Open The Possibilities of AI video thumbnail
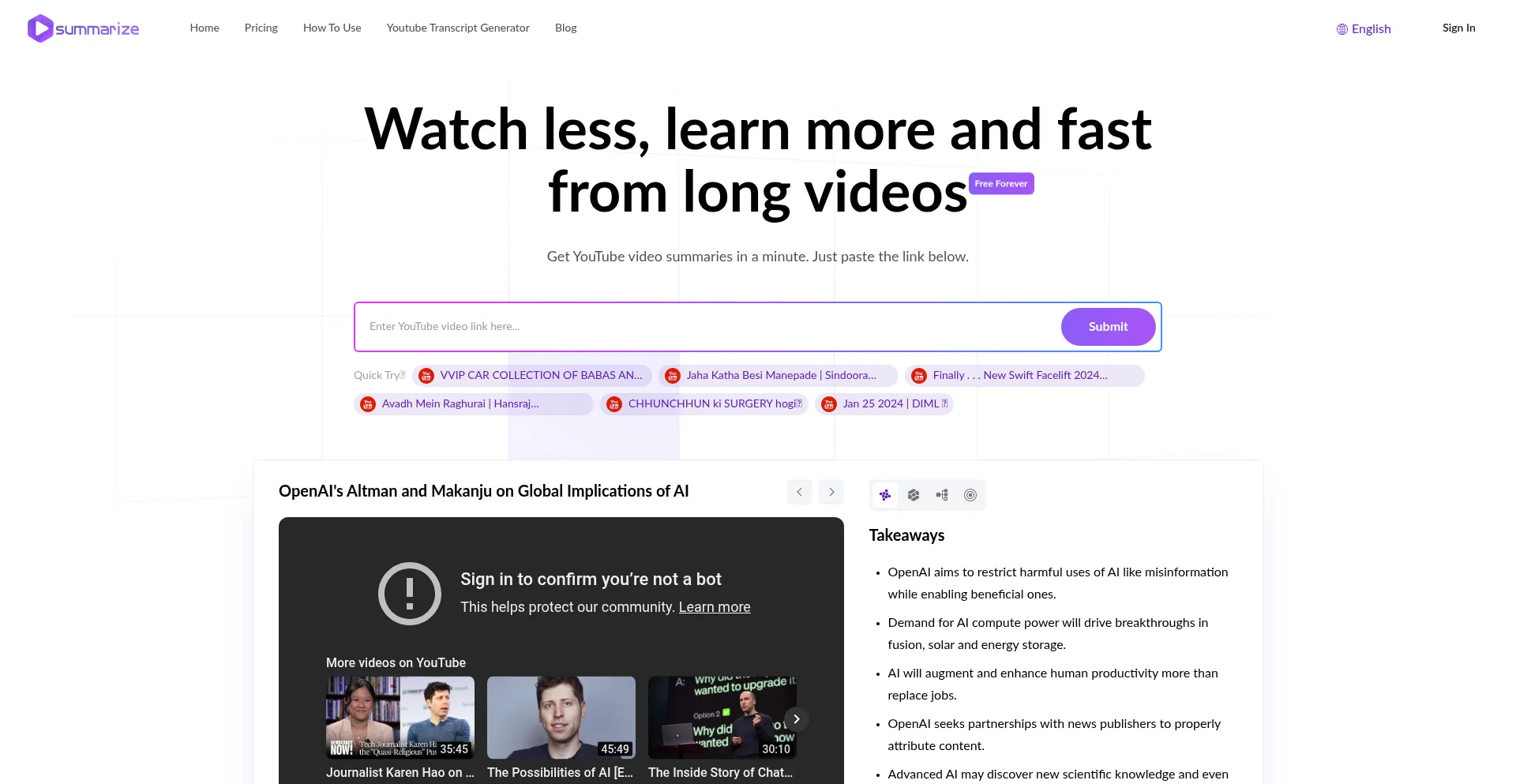This screenshot has width=1516, height=784. (x=561, y=718)
